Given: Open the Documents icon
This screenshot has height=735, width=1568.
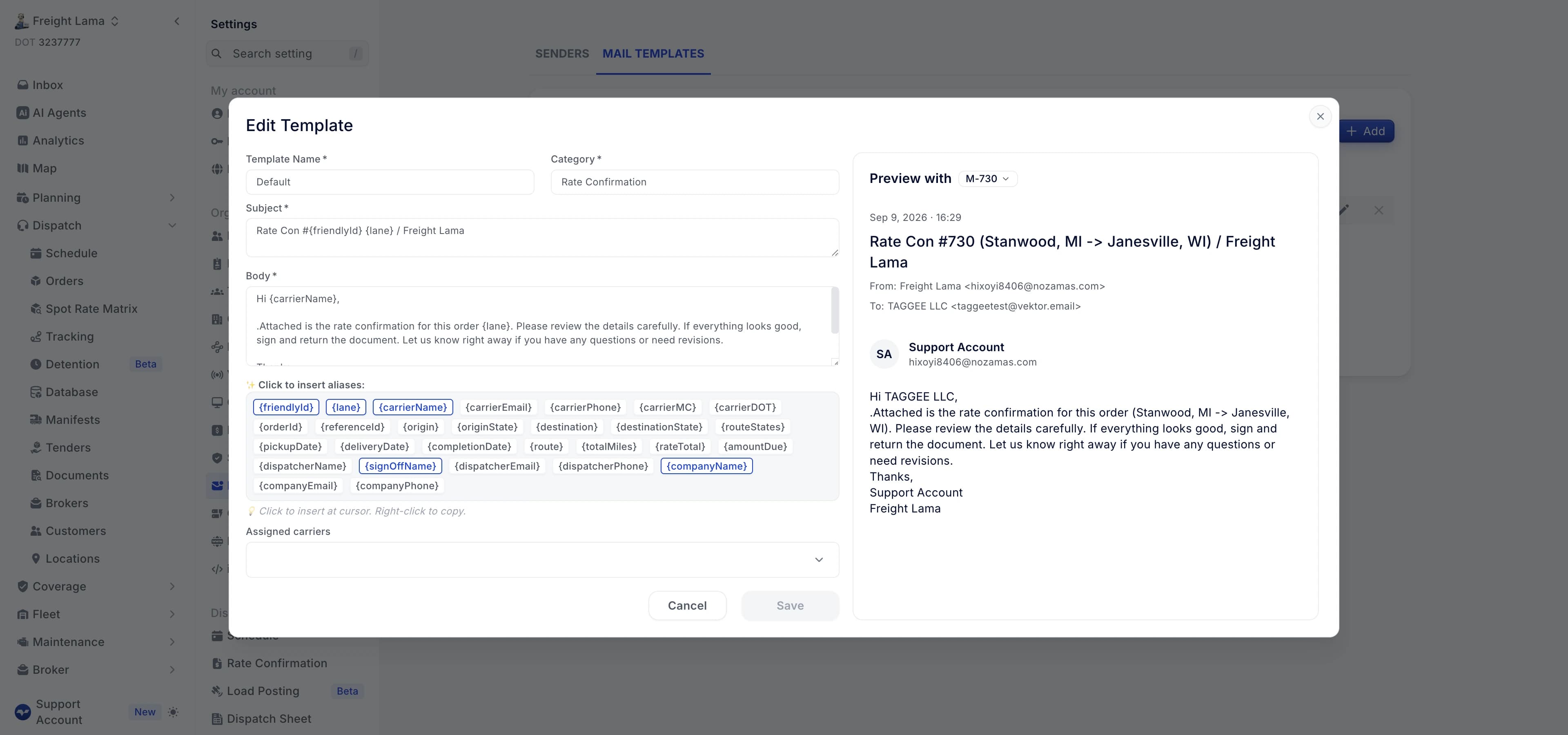Looking at the screenshot, I should [x=36, y=476].
